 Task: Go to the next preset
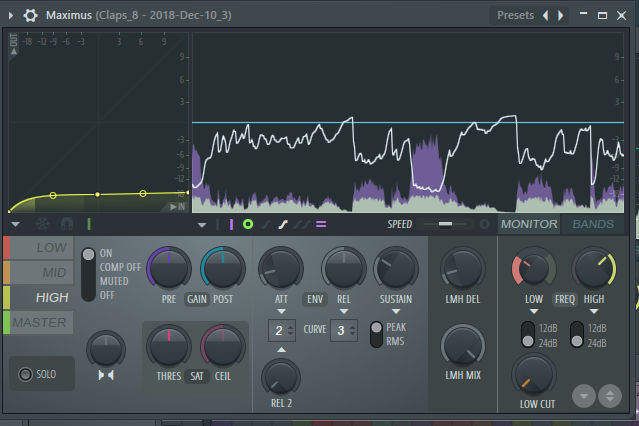coord(561,15)
